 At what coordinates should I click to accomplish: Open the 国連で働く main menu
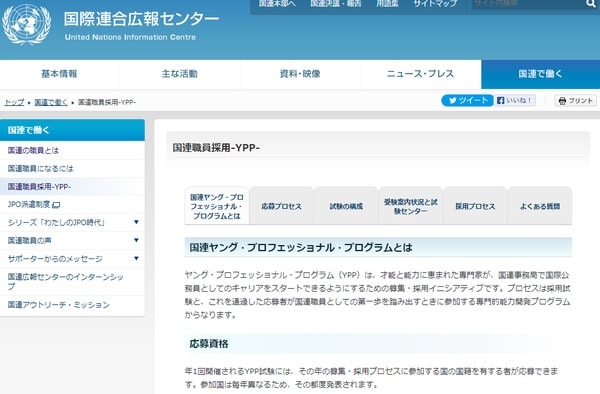click(x=540, y=74)
